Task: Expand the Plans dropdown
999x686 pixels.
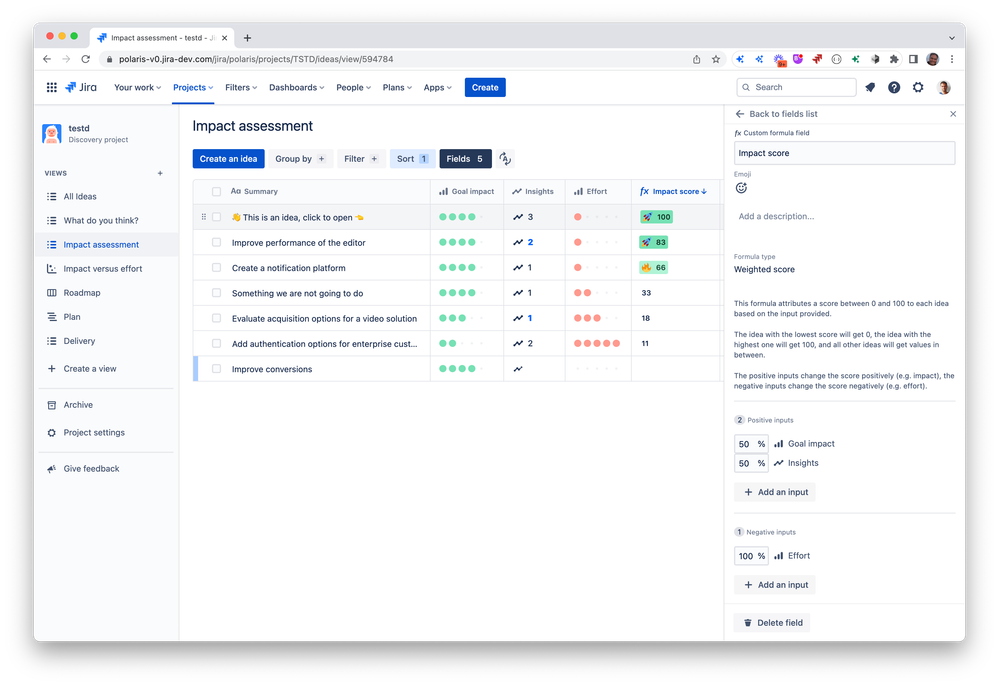Action: click(397, 87)
